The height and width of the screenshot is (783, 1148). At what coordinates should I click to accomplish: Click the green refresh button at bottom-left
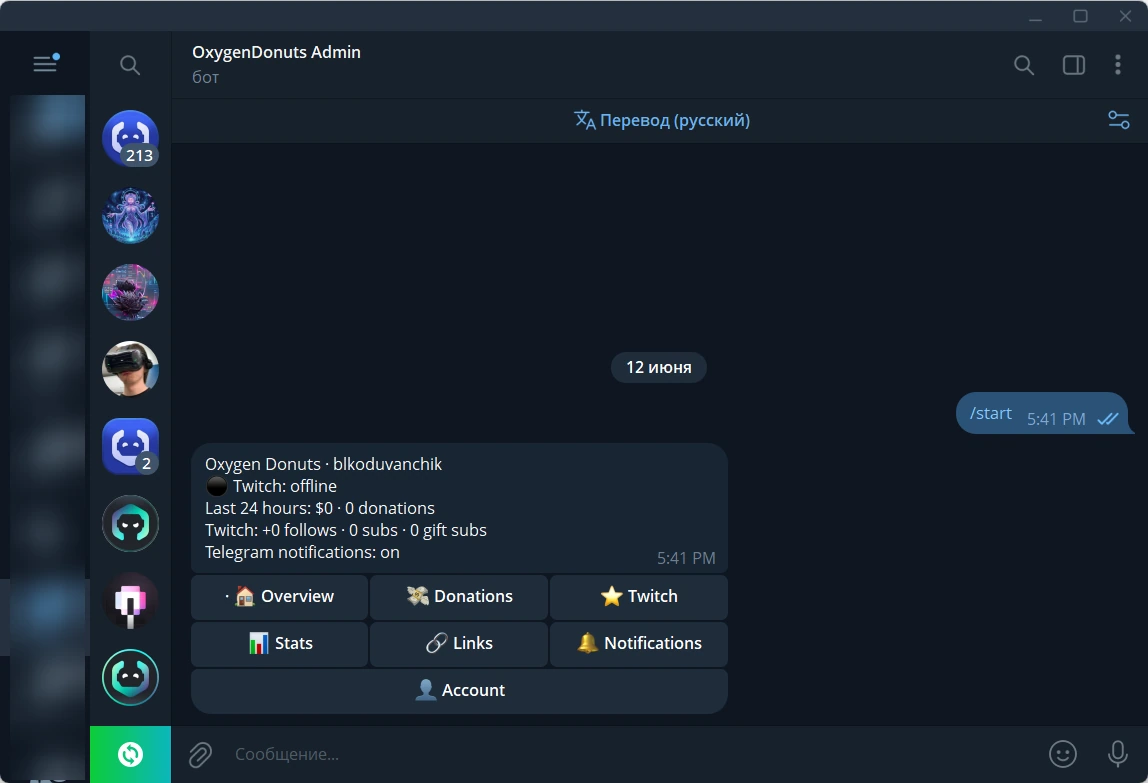tap(130, 754)
